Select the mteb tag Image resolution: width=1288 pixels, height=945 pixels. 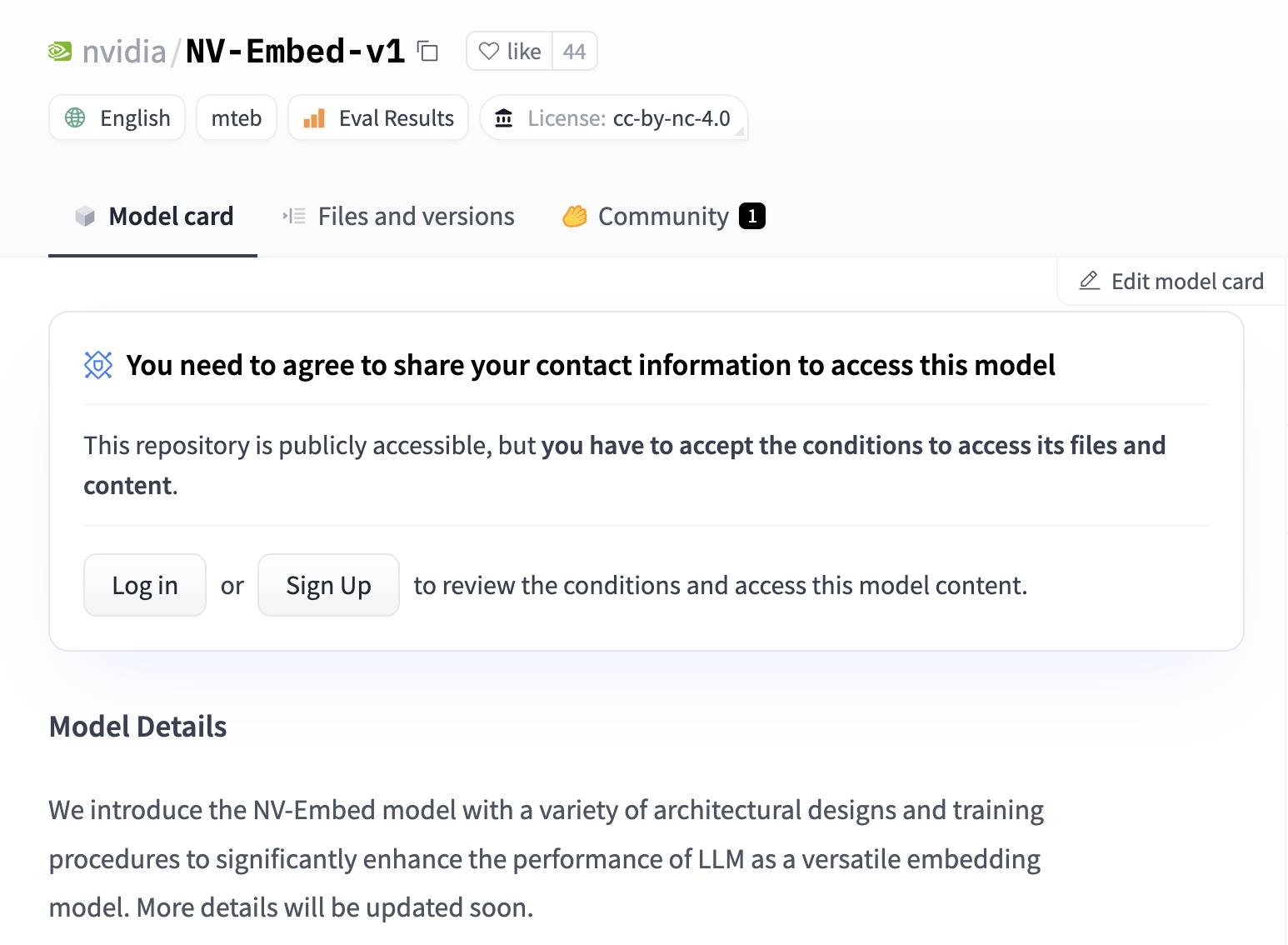tap(237, 118)
